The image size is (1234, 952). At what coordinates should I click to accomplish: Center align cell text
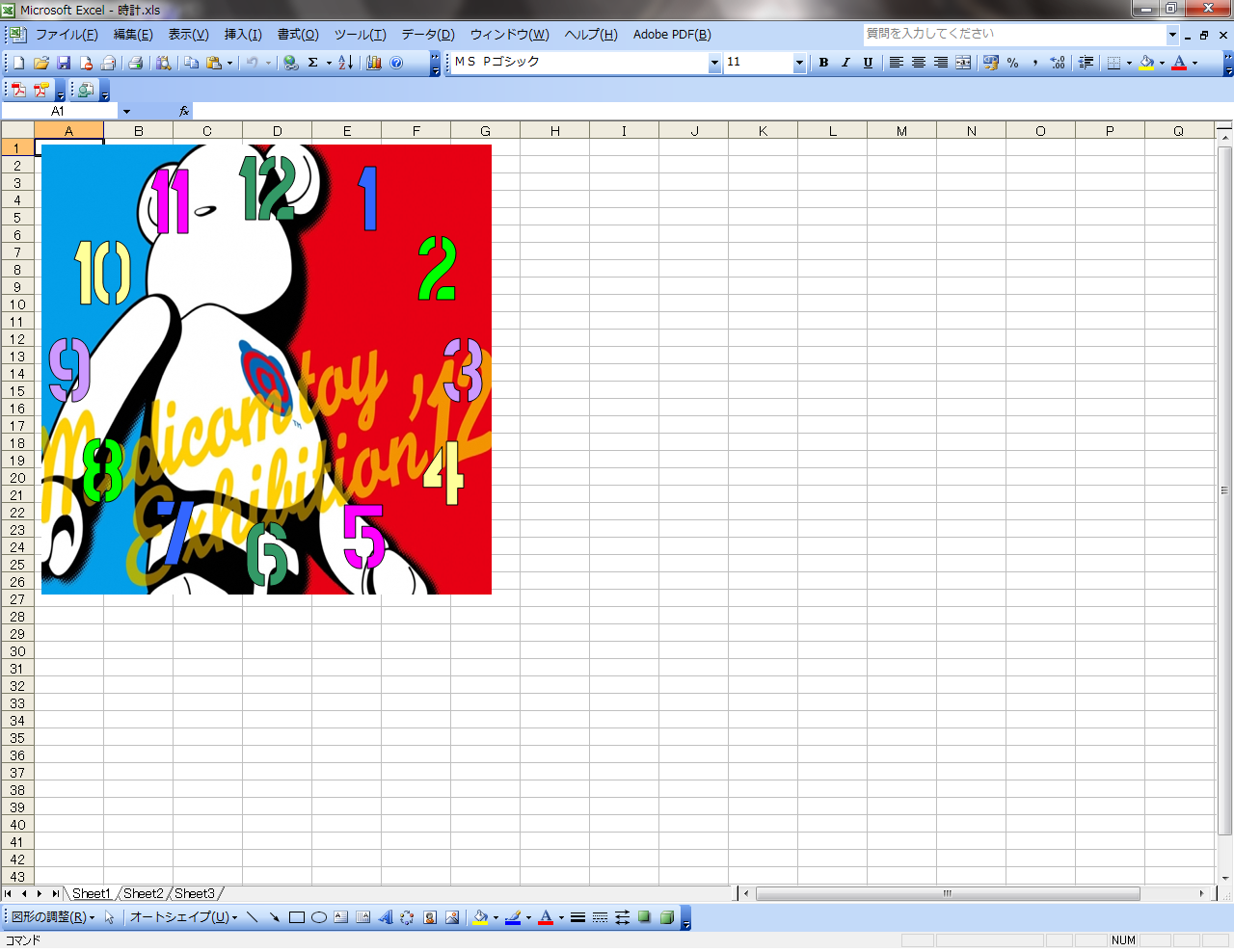click(x=919, y=63)
